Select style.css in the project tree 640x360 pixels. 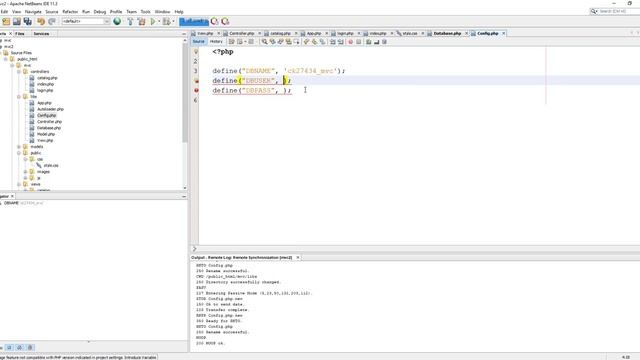[x=51, y=166]
